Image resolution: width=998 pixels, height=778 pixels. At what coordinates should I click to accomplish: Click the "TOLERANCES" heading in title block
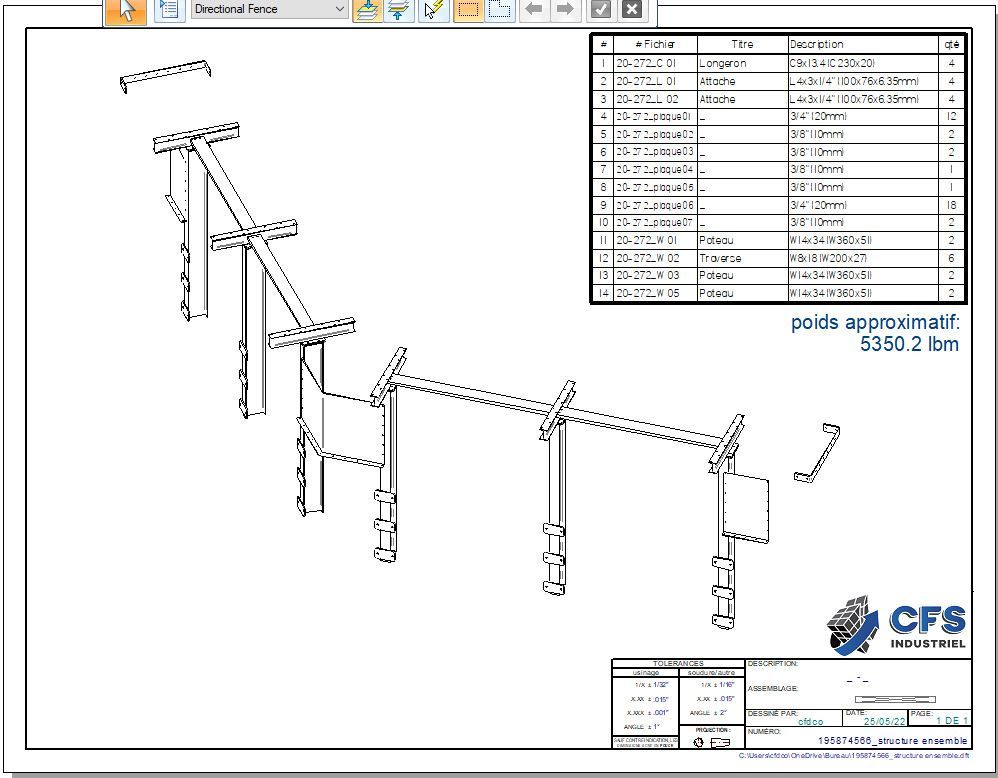coord(678,663)
